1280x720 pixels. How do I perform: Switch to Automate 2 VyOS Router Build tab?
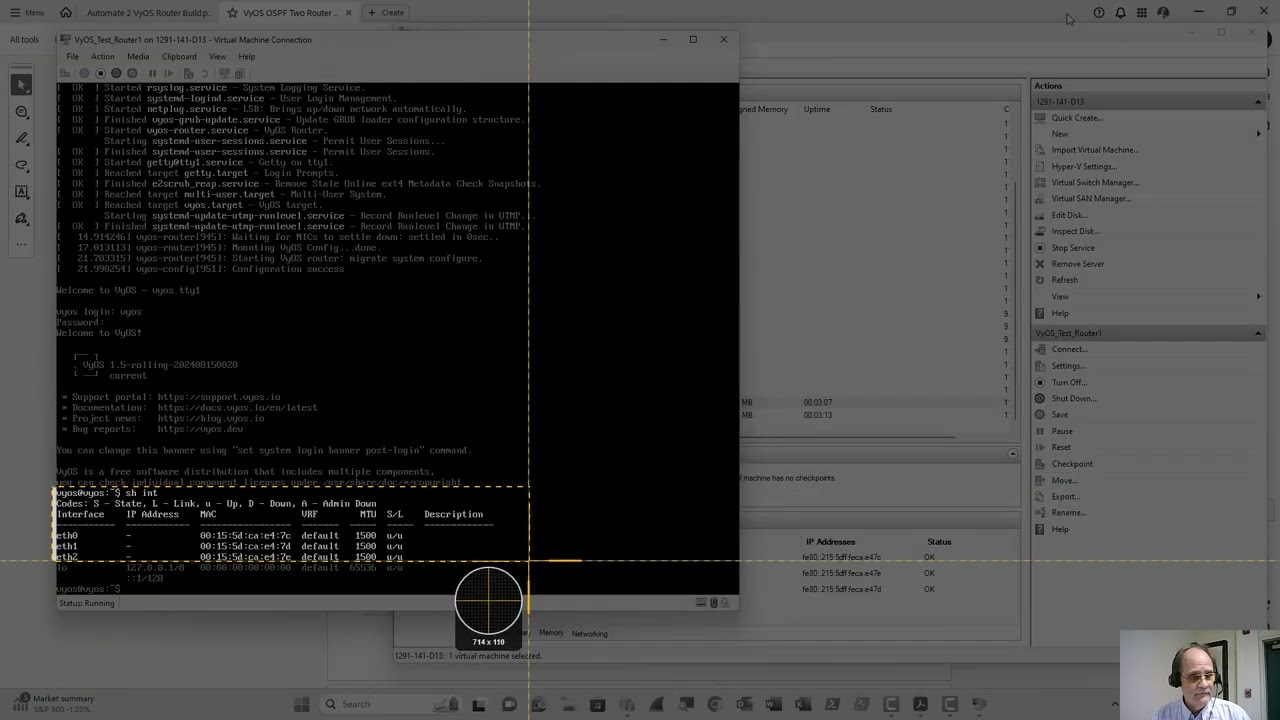point(148,13)
